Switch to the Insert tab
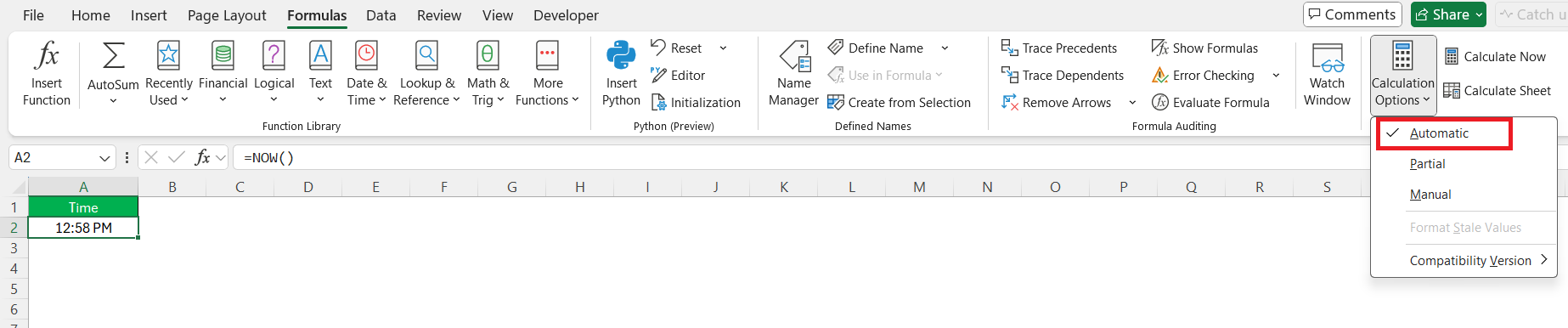Viewport: 1568px width, 328px height. (x=149, y=15)
